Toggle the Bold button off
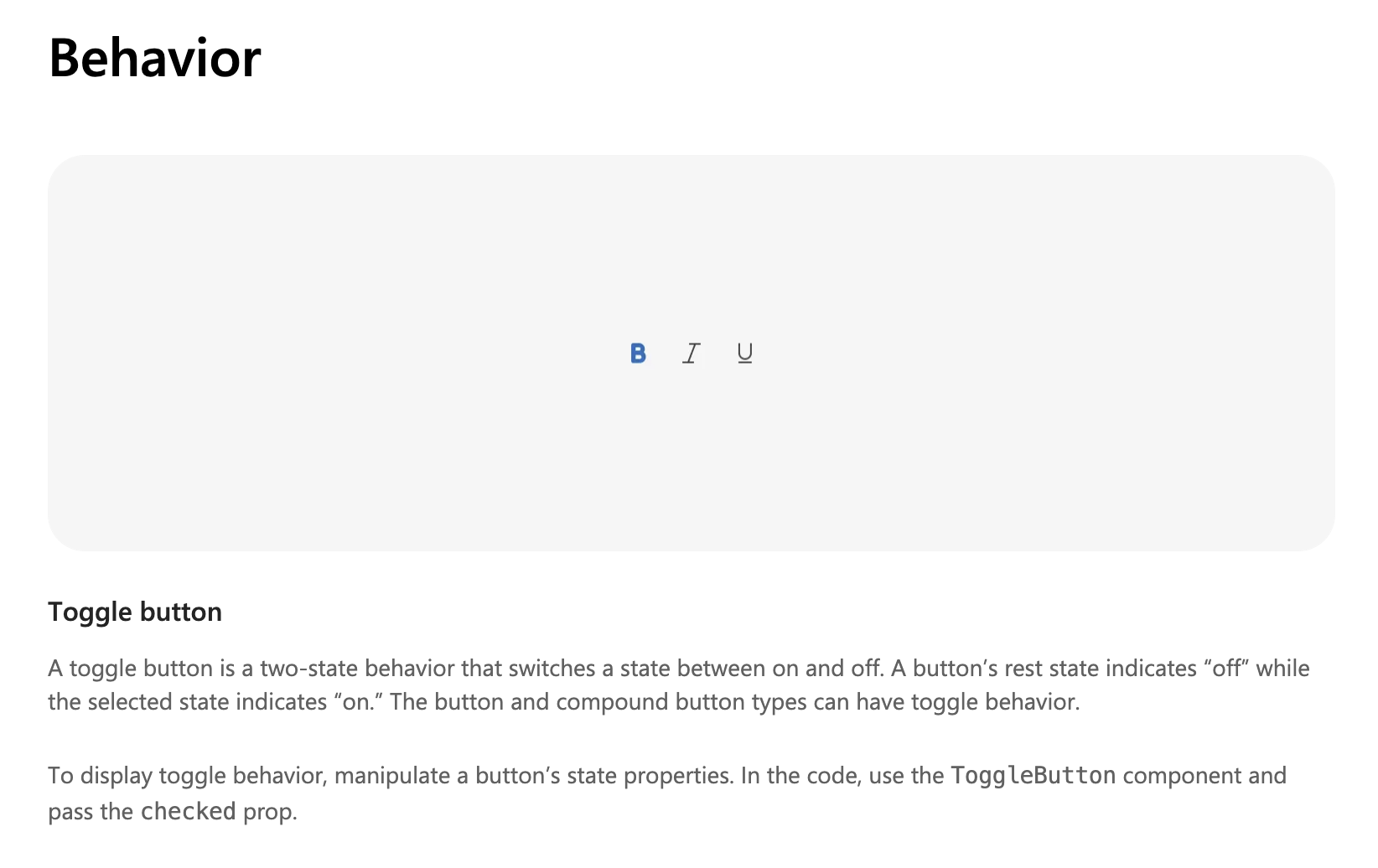This screenshot has width=1378, height=868. tap(638, 354)
